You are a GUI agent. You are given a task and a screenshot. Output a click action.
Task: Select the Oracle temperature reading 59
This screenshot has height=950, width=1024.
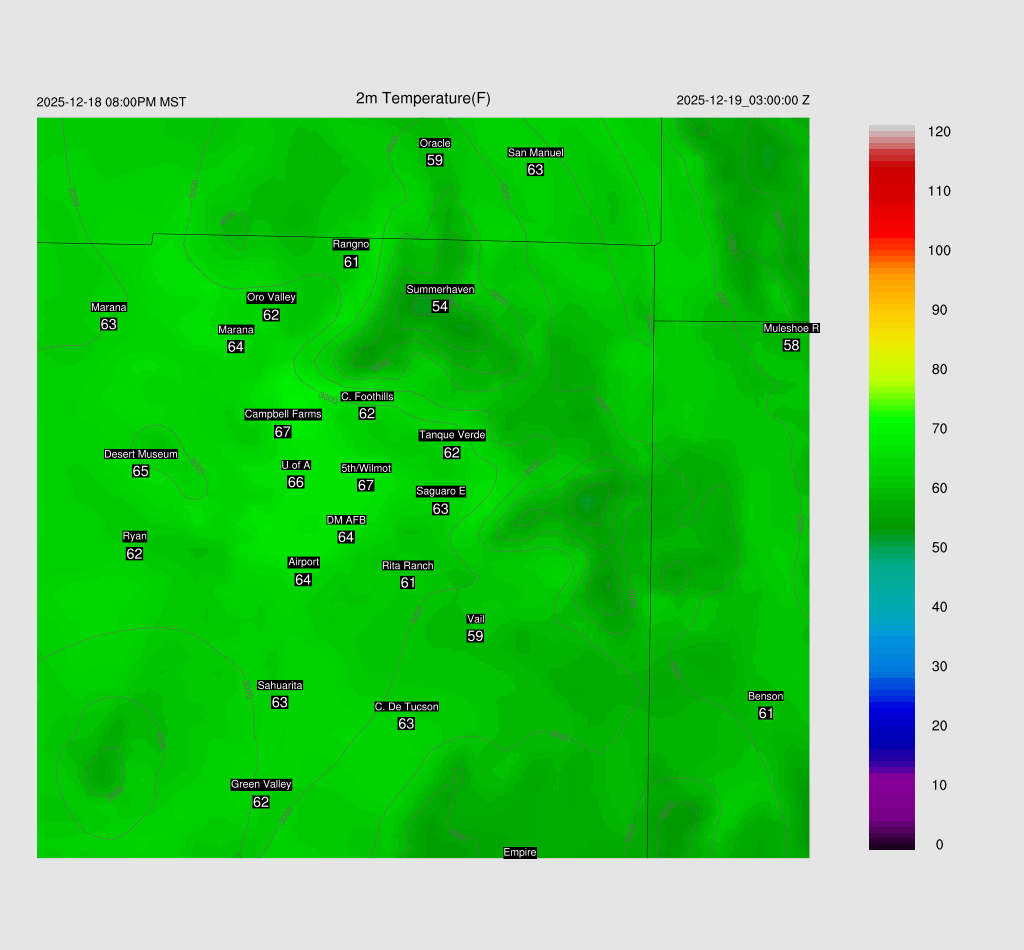point(434,160)
